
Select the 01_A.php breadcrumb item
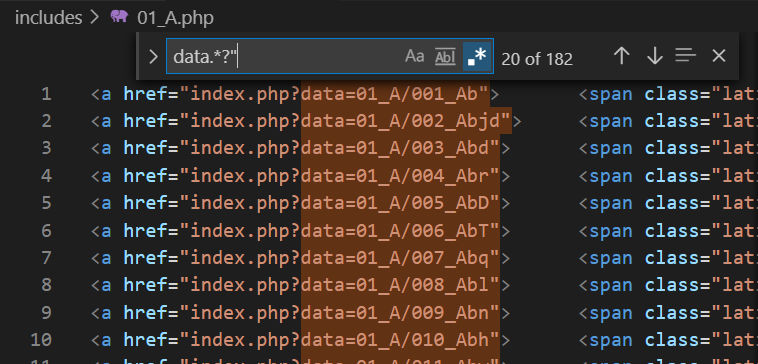(175, 18)
